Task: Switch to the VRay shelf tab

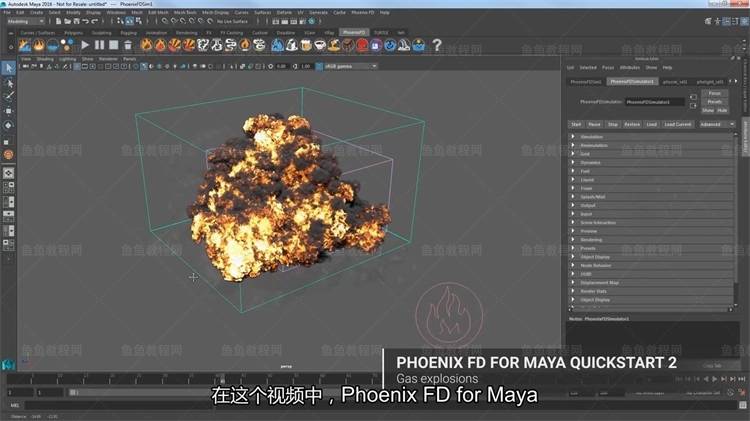Action: [x=329, y=33]
